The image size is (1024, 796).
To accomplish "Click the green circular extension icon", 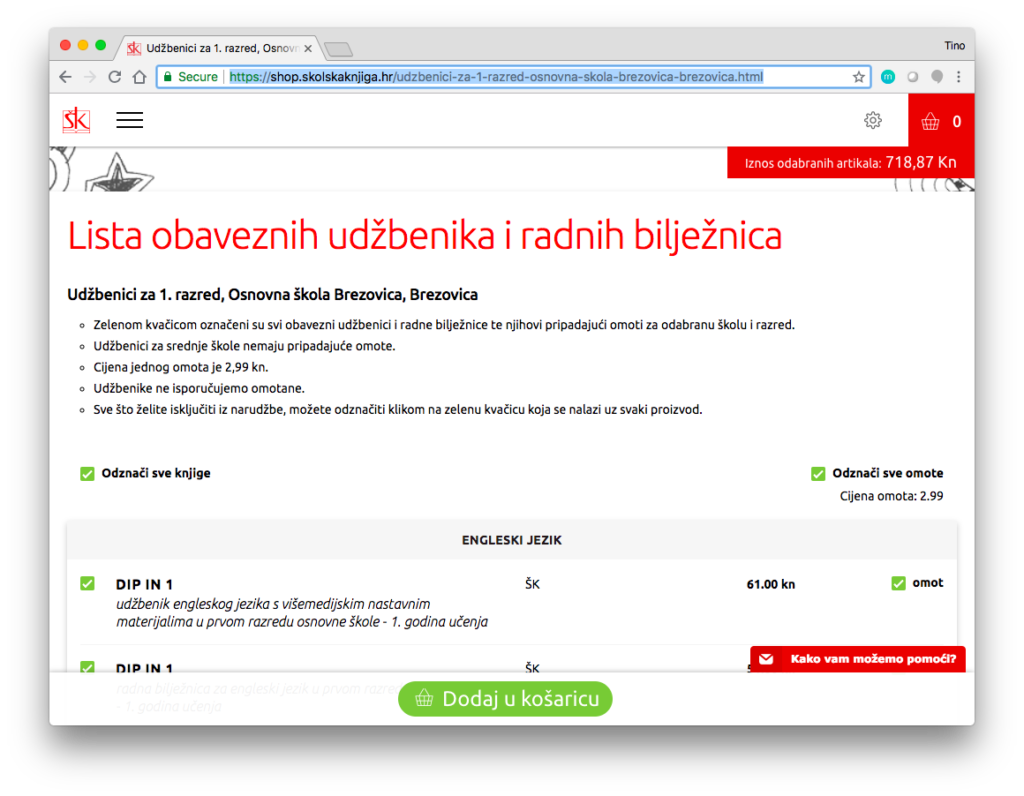I will coord(887,77).
